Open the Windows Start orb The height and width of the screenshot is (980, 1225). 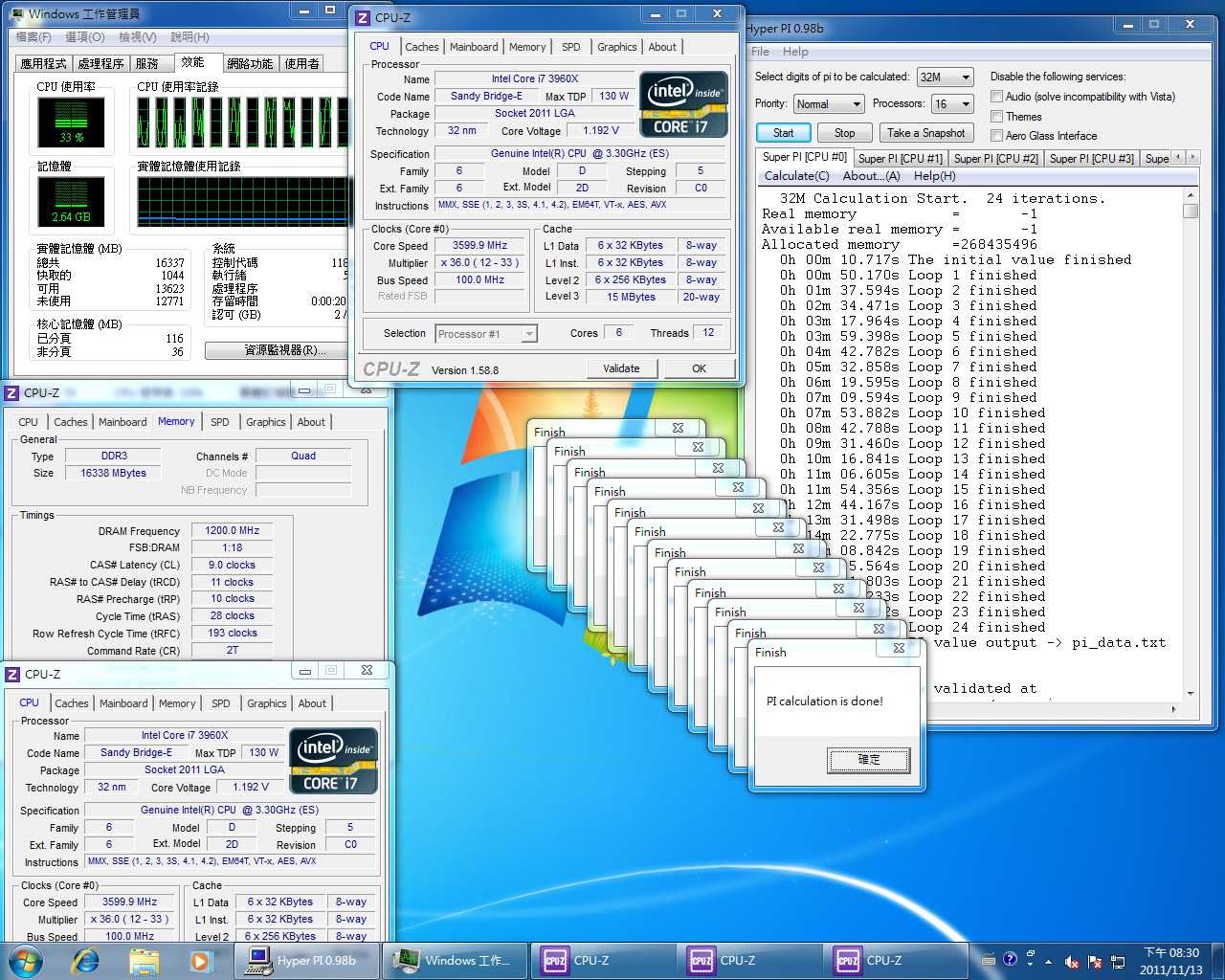pyautogui.click(x=25, y=960)
